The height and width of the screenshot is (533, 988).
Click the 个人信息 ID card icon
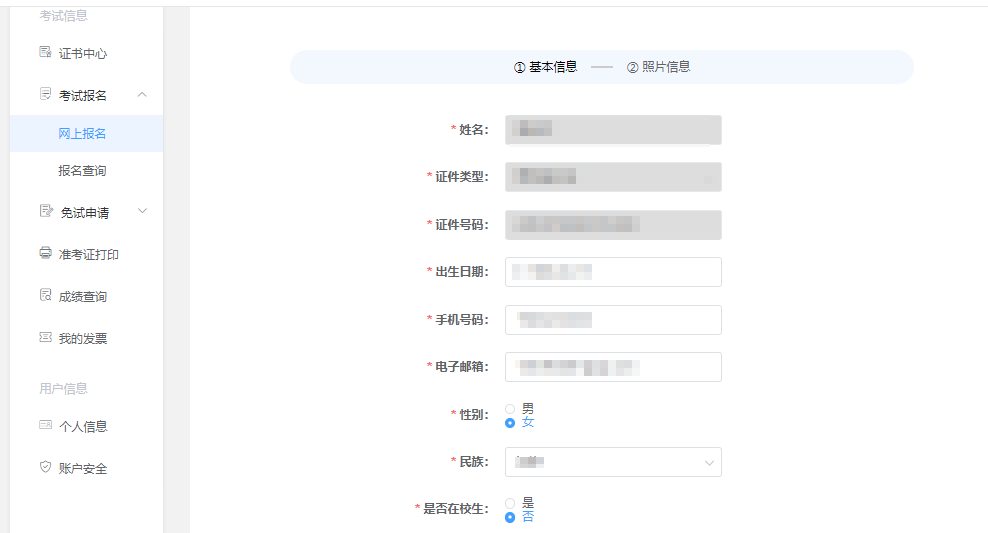[45, 426]
